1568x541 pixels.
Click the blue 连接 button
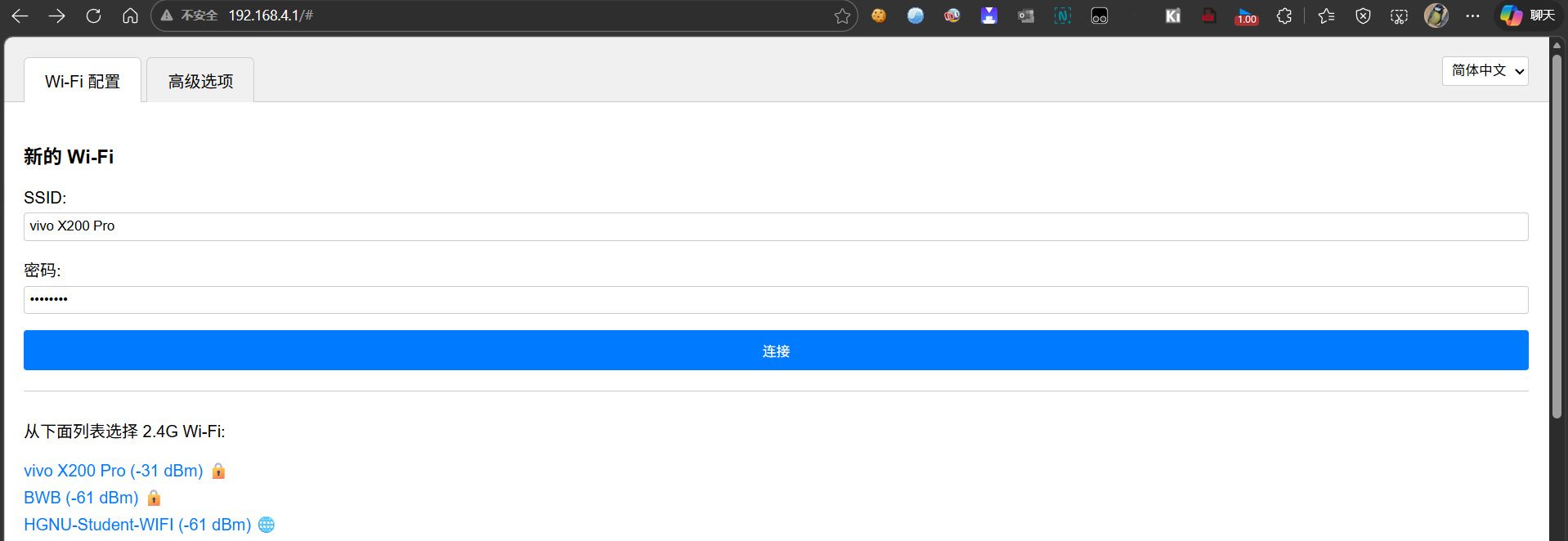point(776,351)
